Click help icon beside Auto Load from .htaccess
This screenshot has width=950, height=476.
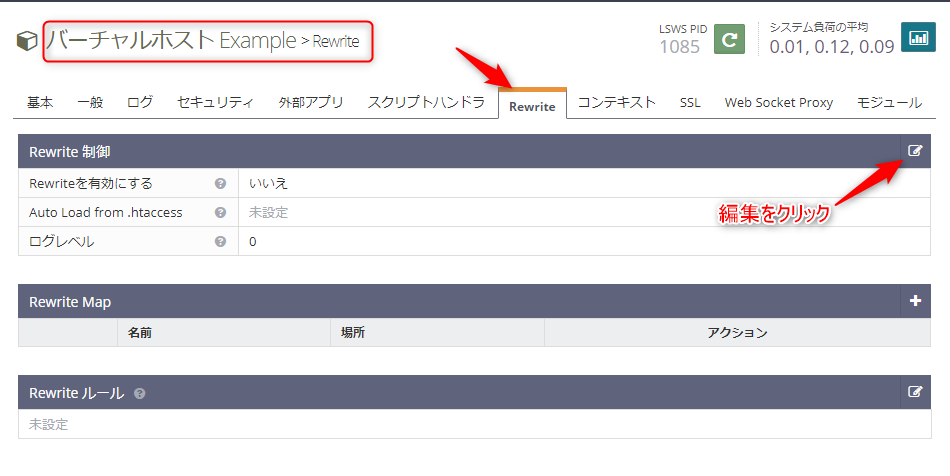coord(220,213)
